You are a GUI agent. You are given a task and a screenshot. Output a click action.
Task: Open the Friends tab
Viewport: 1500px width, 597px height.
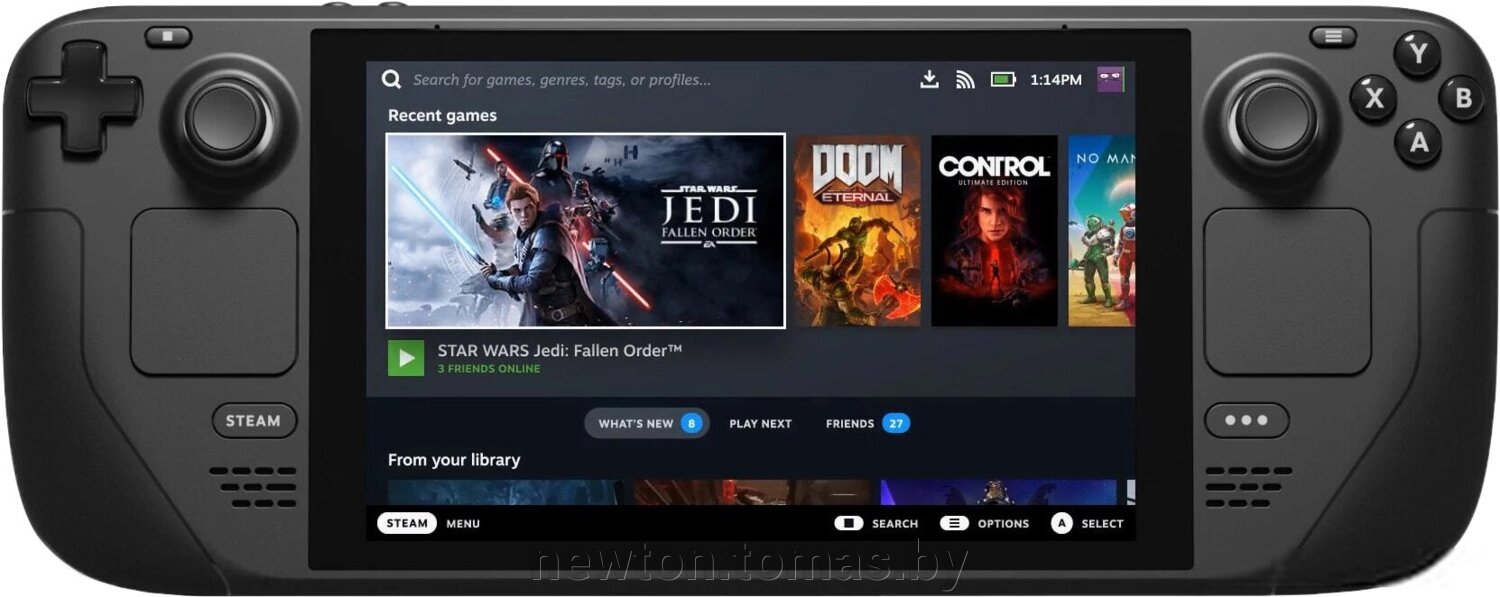866,424
